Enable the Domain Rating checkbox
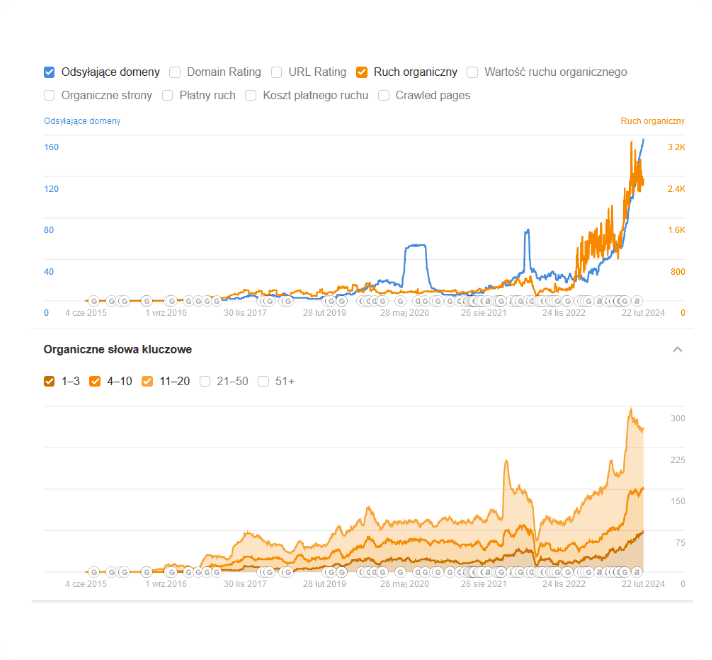The width and height of the screenshot is (712, 660). click(x=175, y=72)
